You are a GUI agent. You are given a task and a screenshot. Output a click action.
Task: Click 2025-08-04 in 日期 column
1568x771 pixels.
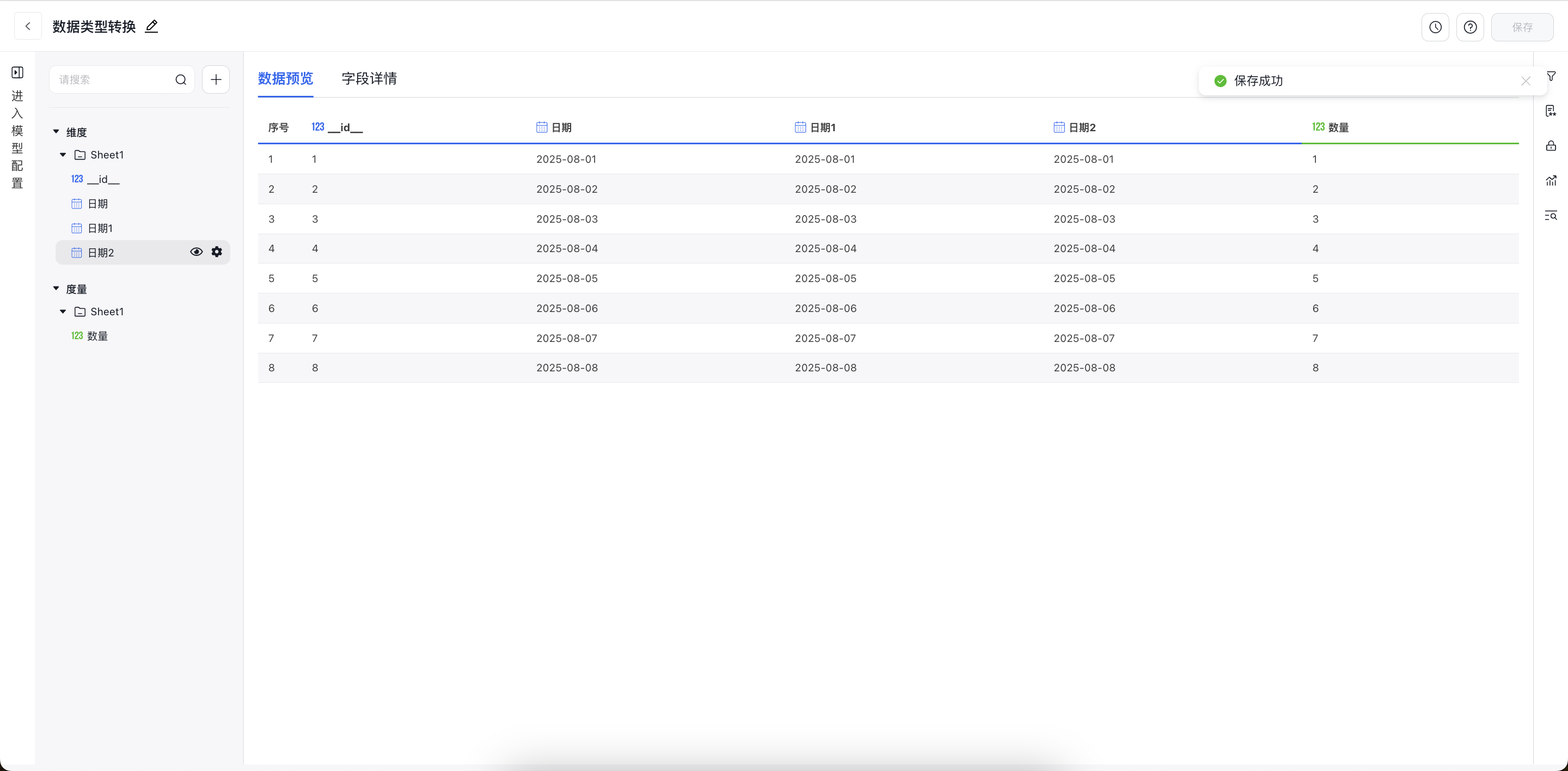(567, 248)
